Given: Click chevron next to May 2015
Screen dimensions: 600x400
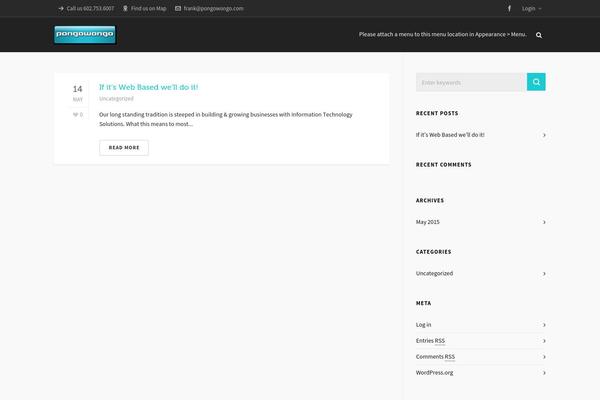Looking at the screenshot, I should pyautogui.click(x=544, y=222).
